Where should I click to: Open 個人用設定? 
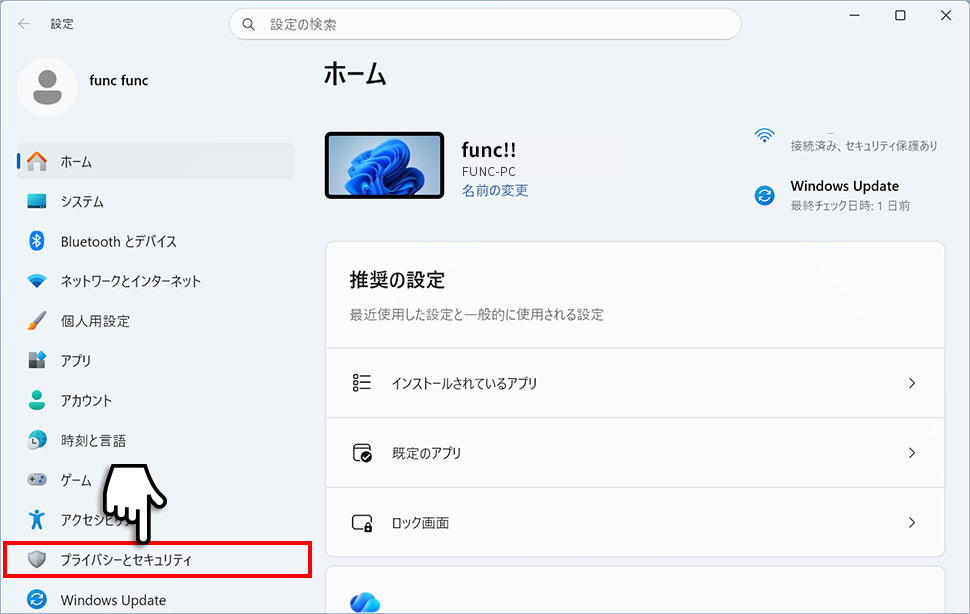(156, 320)
